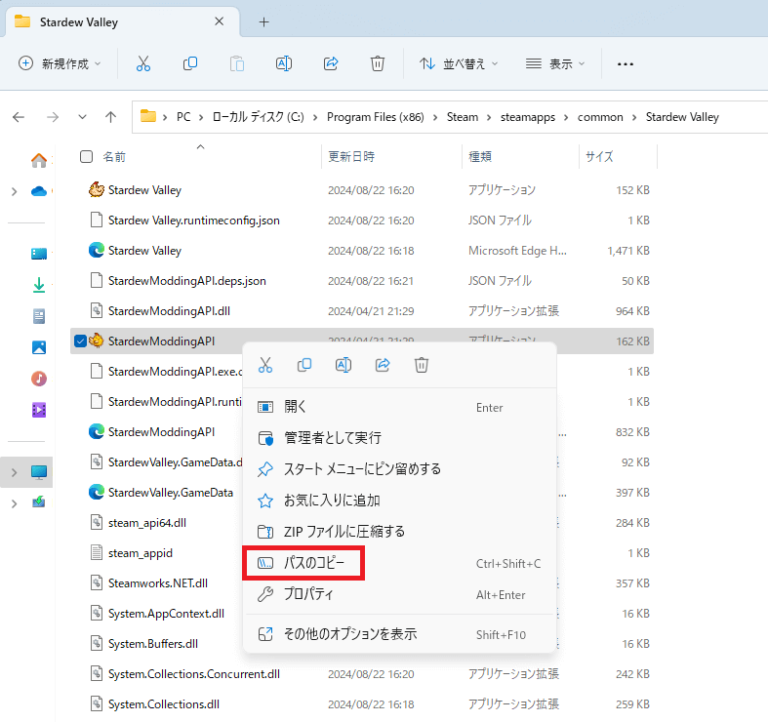This screenshot has width=768, height=722.
Task: Select パスのコピー in context menu
Action: [x=315, y=563]
